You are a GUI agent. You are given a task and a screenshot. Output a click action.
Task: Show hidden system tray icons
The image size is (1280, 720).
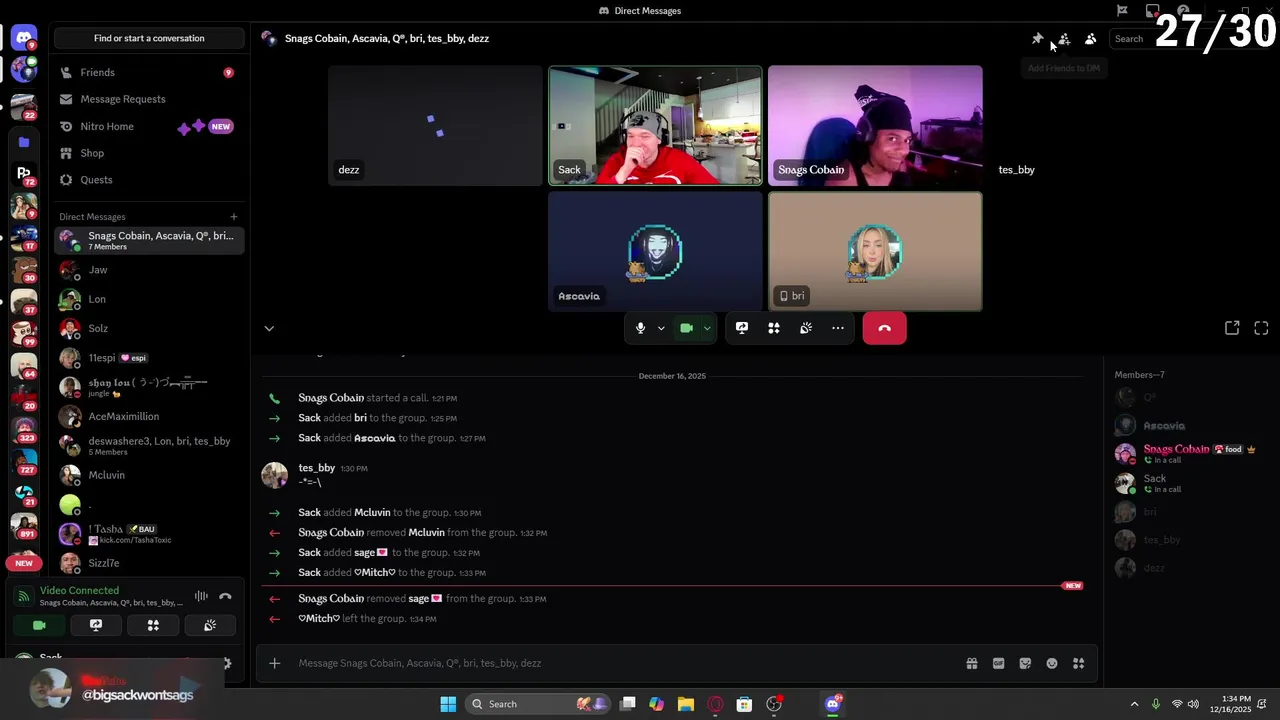click(1134, 704)
